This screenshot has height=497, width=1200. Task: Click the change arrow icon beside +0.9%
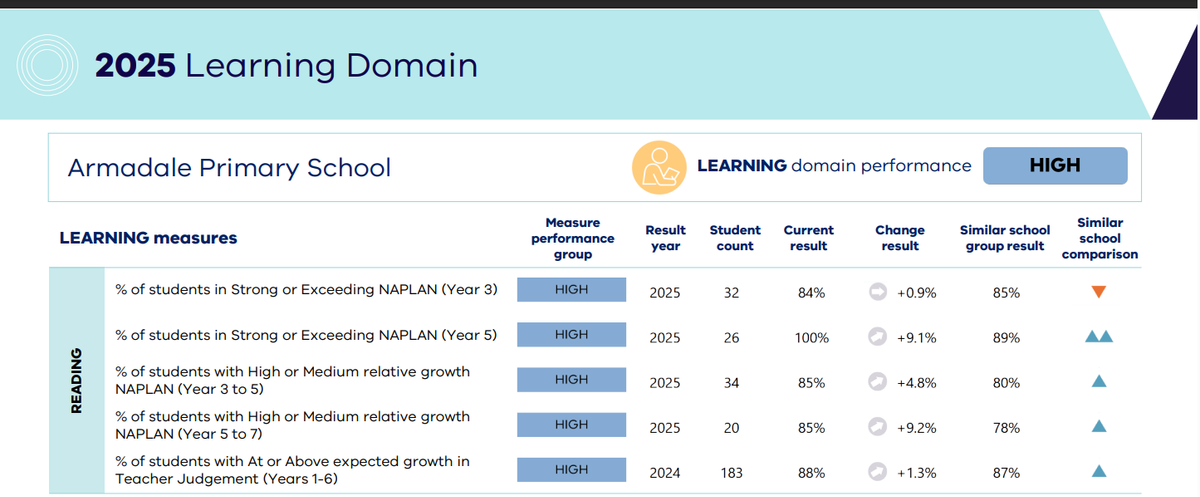pos(877,292)
